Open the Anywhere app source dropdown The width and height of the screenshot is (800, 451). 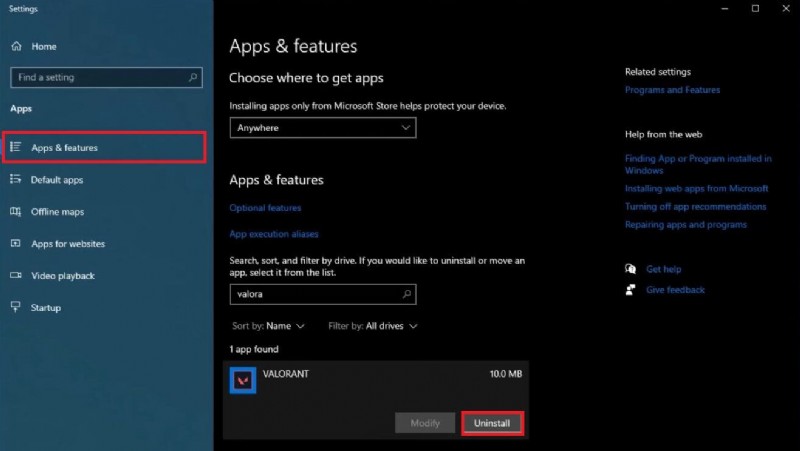pyautogui.click(x=323, y=128)
